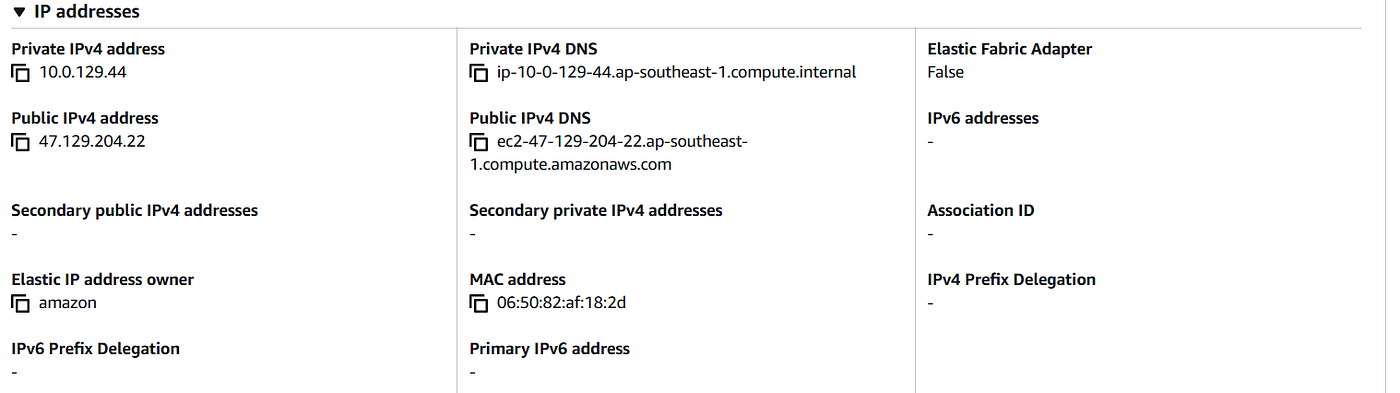Click the IPv6 addresses label
The width and height of the screenshot is (1400, 393).
click(x=983, y=118)
